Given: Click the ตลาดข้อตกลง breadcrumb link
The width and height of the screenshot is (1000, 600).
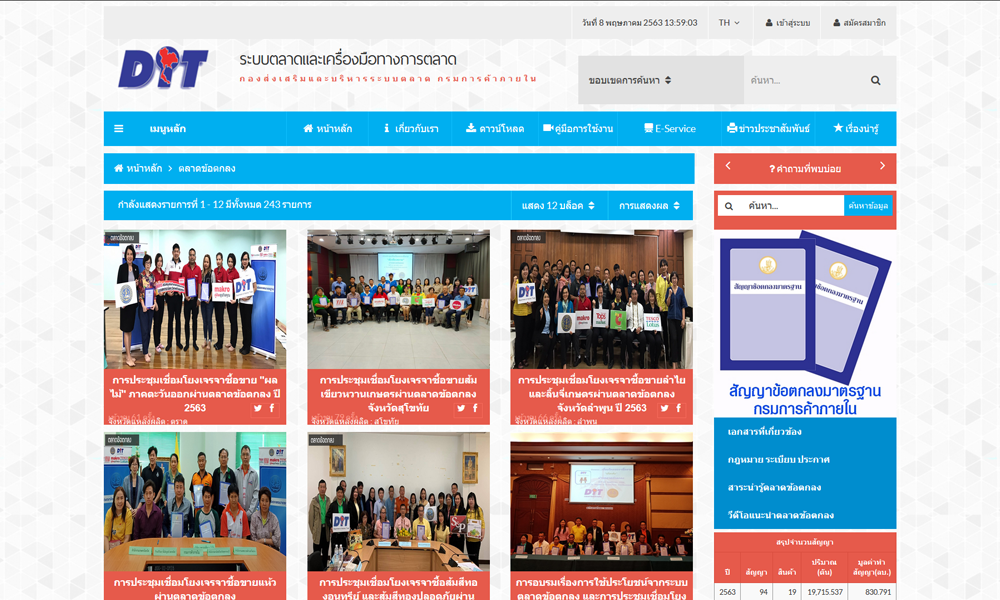Looking at the screenshot, I should [207, 168].
